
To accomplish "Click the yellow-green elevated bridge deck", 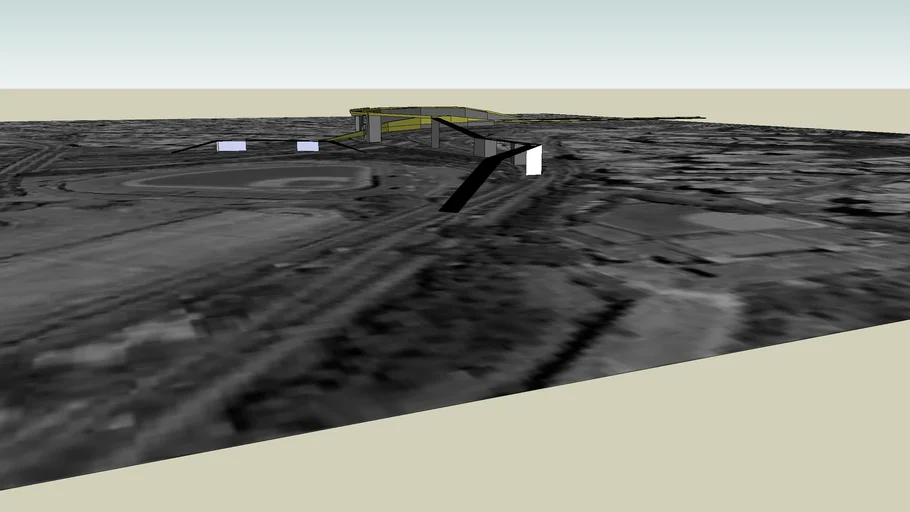I will tap(420, 112).
